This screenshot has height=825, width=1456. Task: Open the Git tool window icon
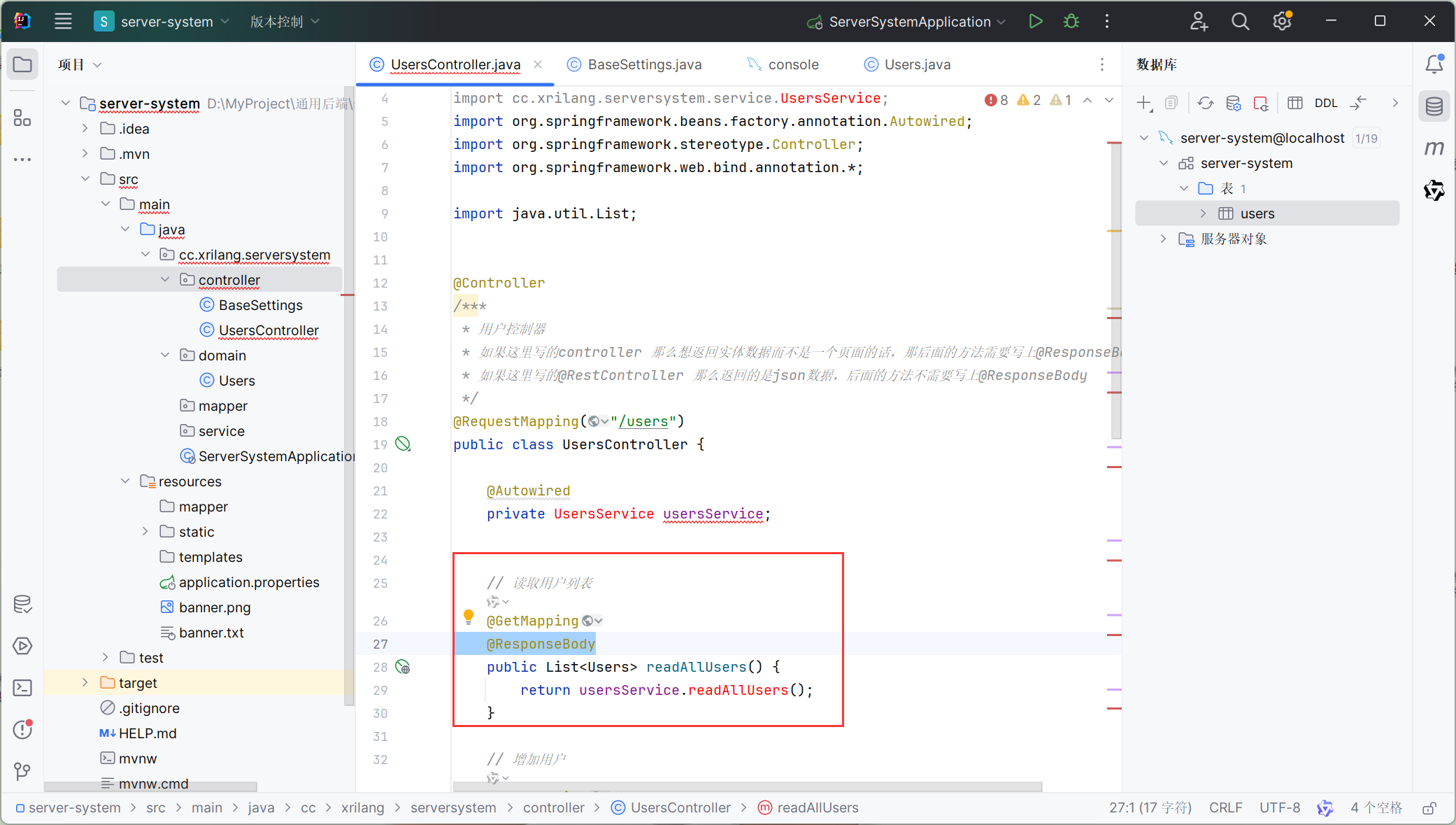point(22,771)
